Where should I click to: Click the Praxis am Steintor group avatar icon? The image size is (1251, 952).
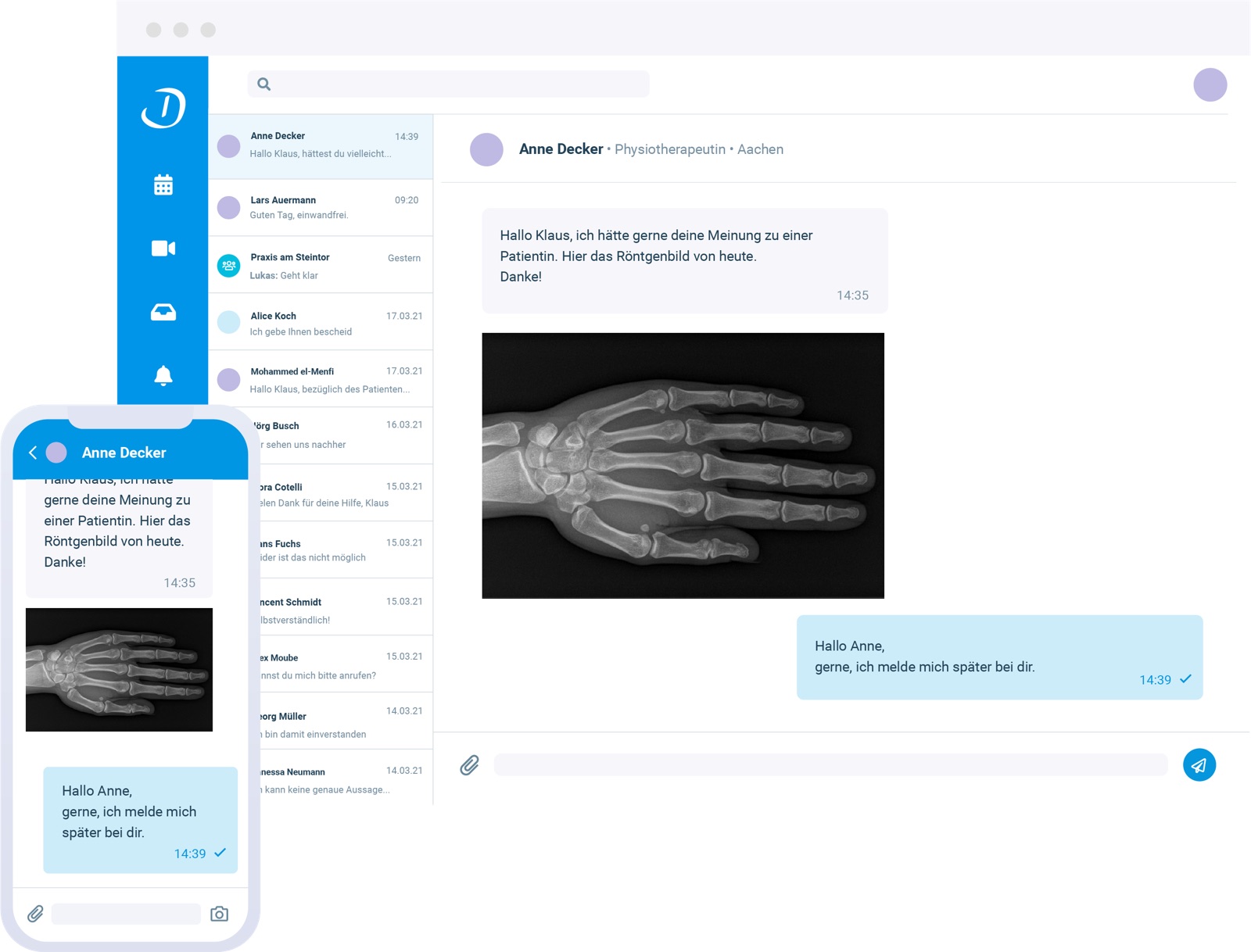pos(228,266)
